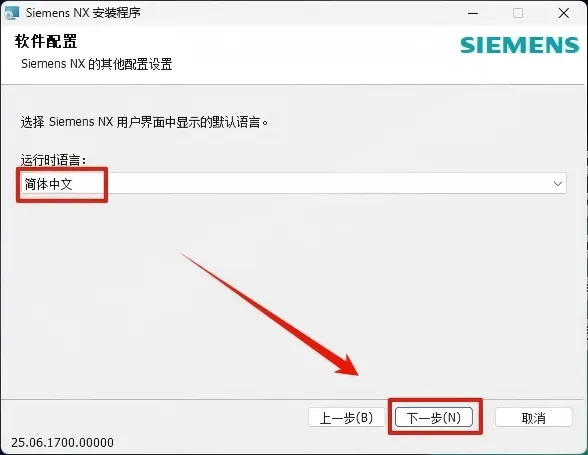Minimize the Siemens NX installer window
588x455 pixels.
point(473,14)
